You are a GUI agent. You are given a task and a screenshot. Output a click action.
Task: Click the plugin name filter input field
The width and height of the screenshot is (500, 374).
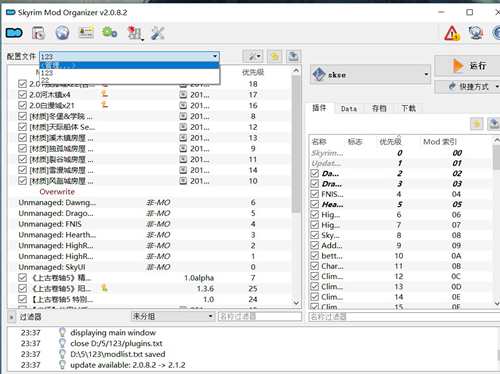(404, 316)
